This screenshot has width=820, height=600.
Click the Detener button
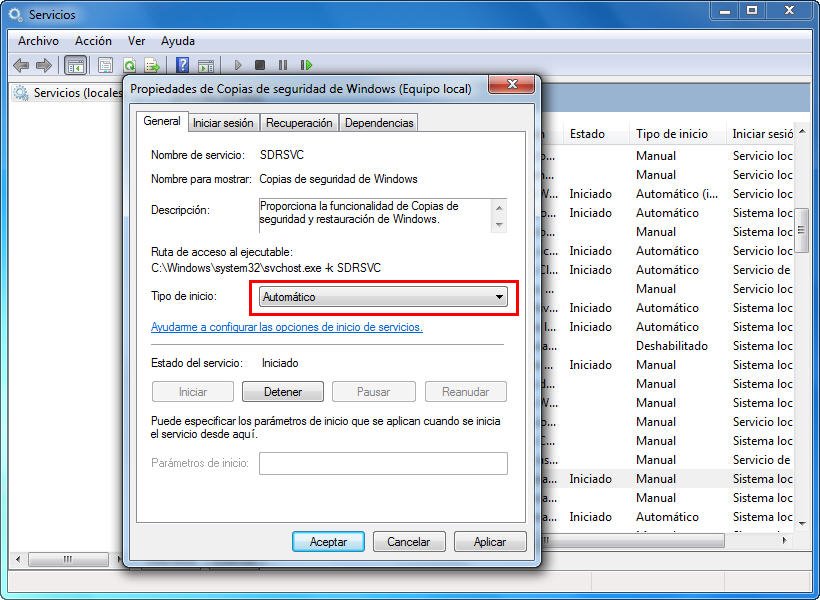283,392
